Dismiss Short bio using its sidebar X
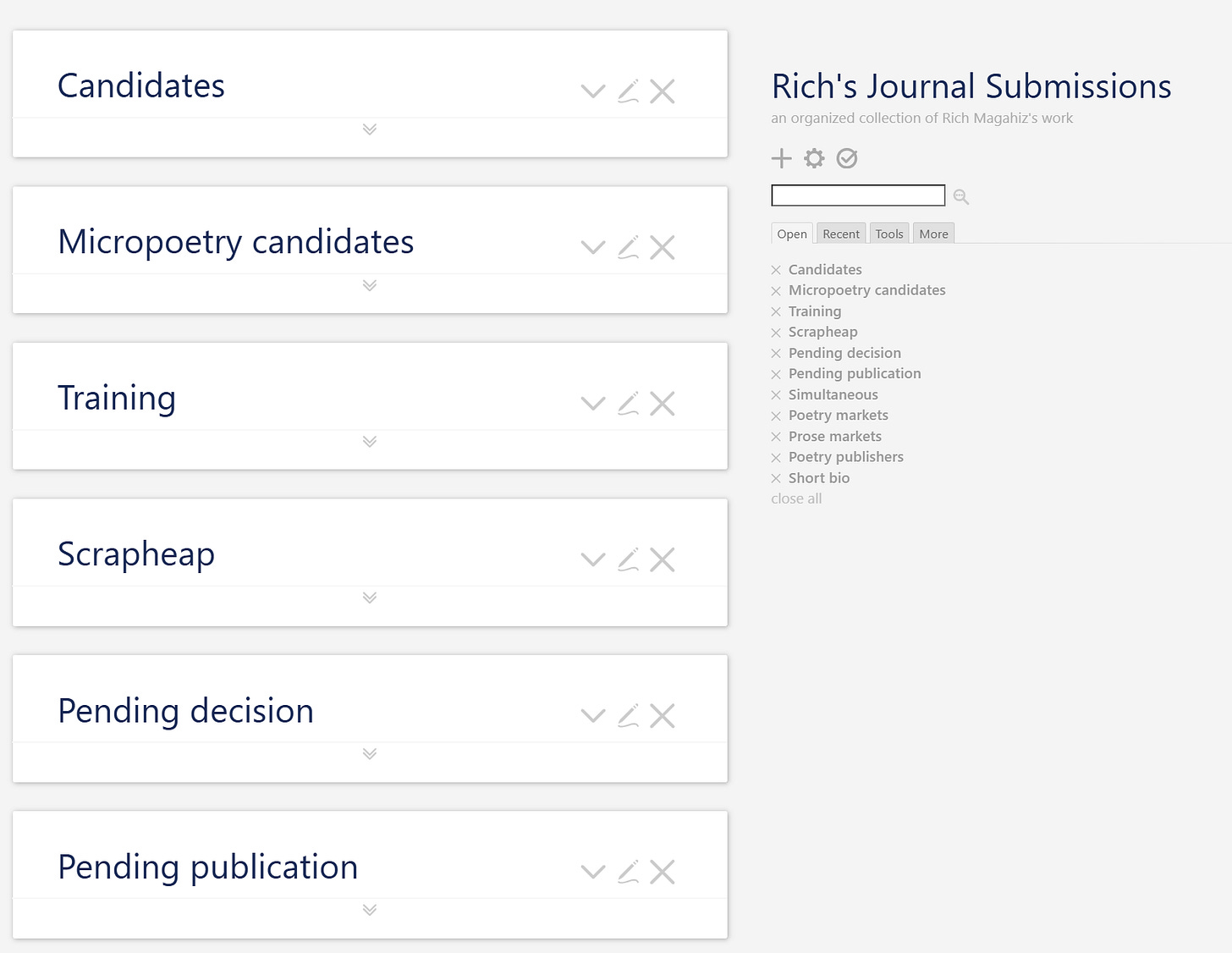Viewport: 1232px width, 953px height. click(x=775, y=478)
